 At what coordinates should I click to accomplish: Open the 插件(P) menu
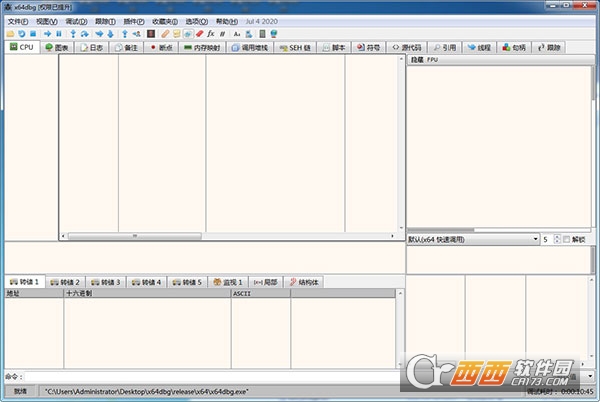point(133,21)
